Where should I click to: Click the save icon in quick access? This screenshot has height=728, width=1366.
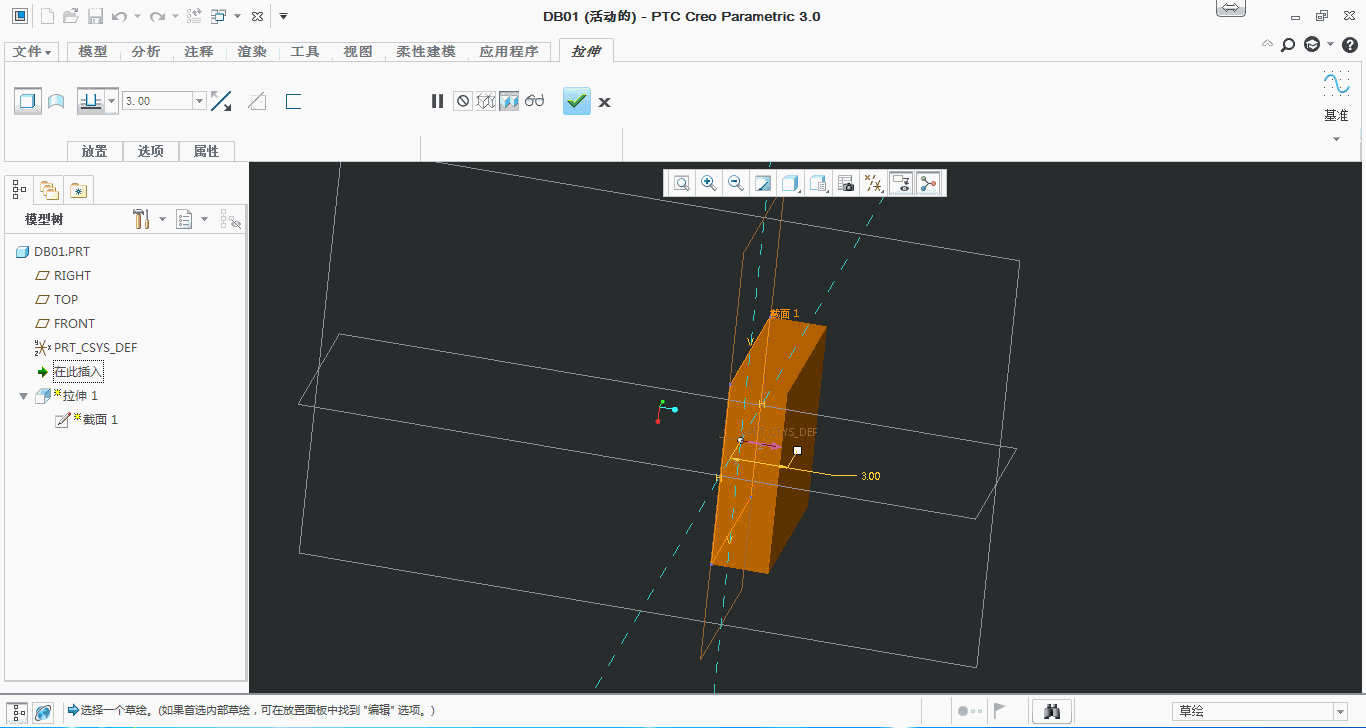click(x=95, y=16)
